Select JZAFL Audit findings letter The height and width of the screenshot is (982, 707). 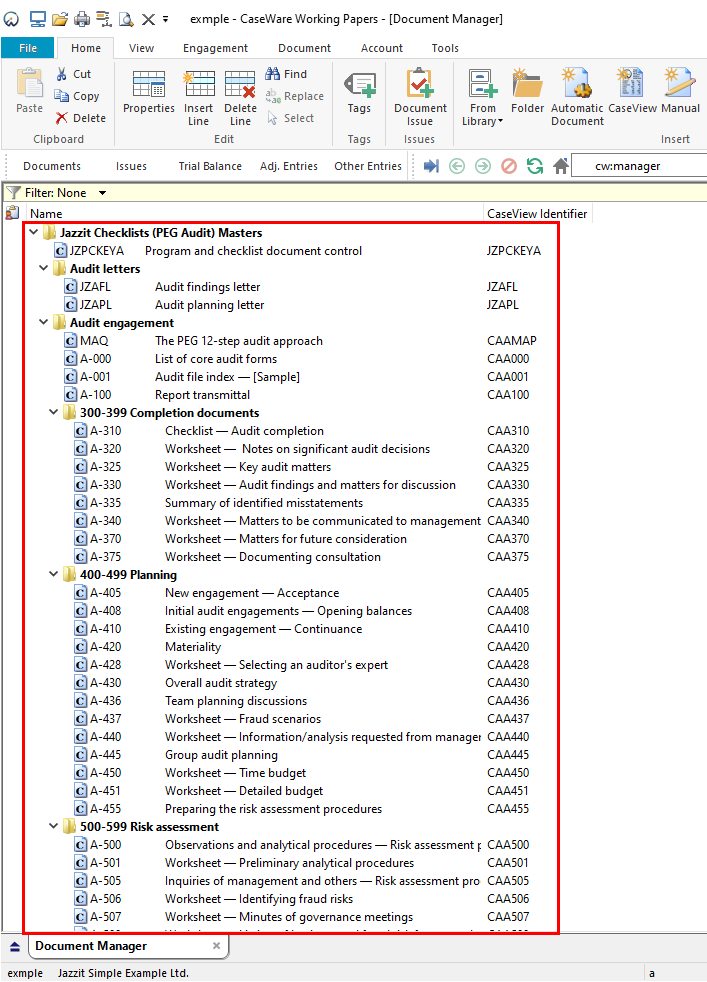click(292, 286)
